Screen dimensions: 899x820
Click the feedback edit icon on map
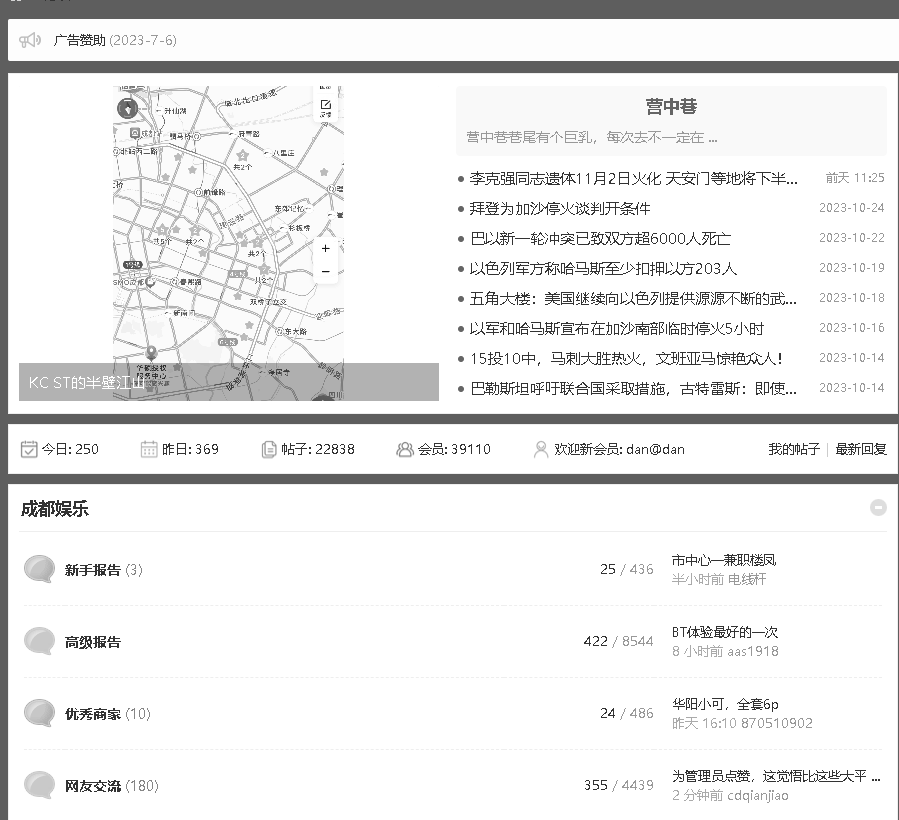(325, 107)
